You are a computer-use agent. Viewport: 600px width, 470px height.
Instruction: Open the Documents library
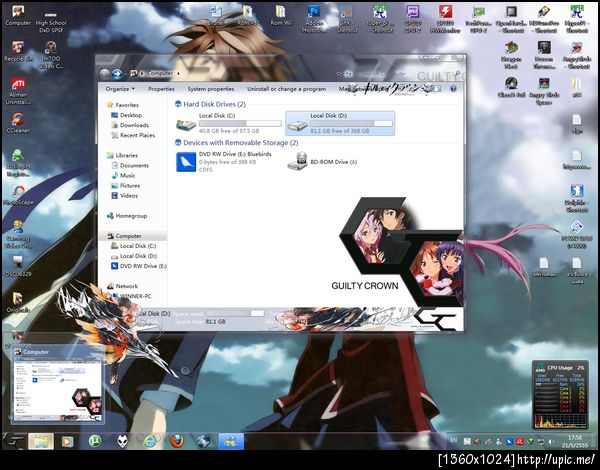[134, 165]
